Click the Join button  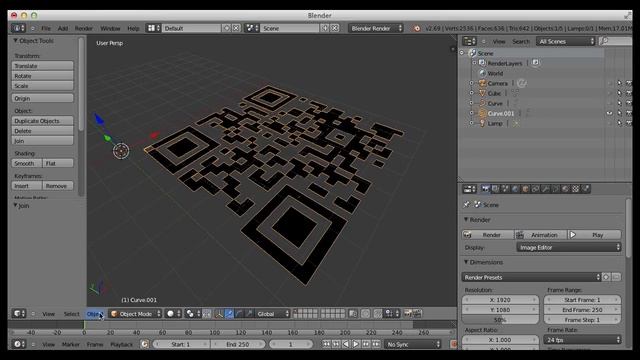click(x=43, y=141)
